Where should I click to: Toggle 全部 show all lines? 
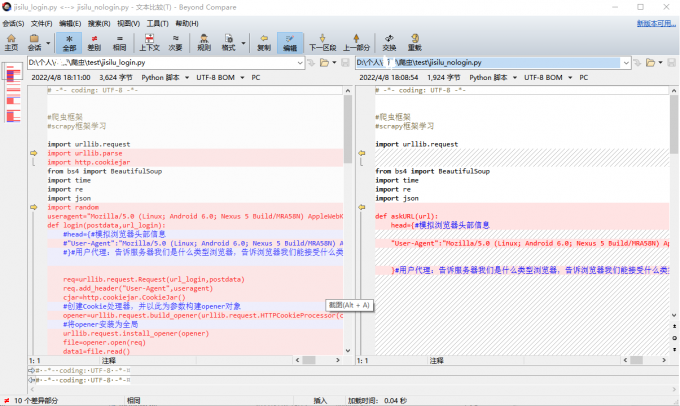[69, 43]
